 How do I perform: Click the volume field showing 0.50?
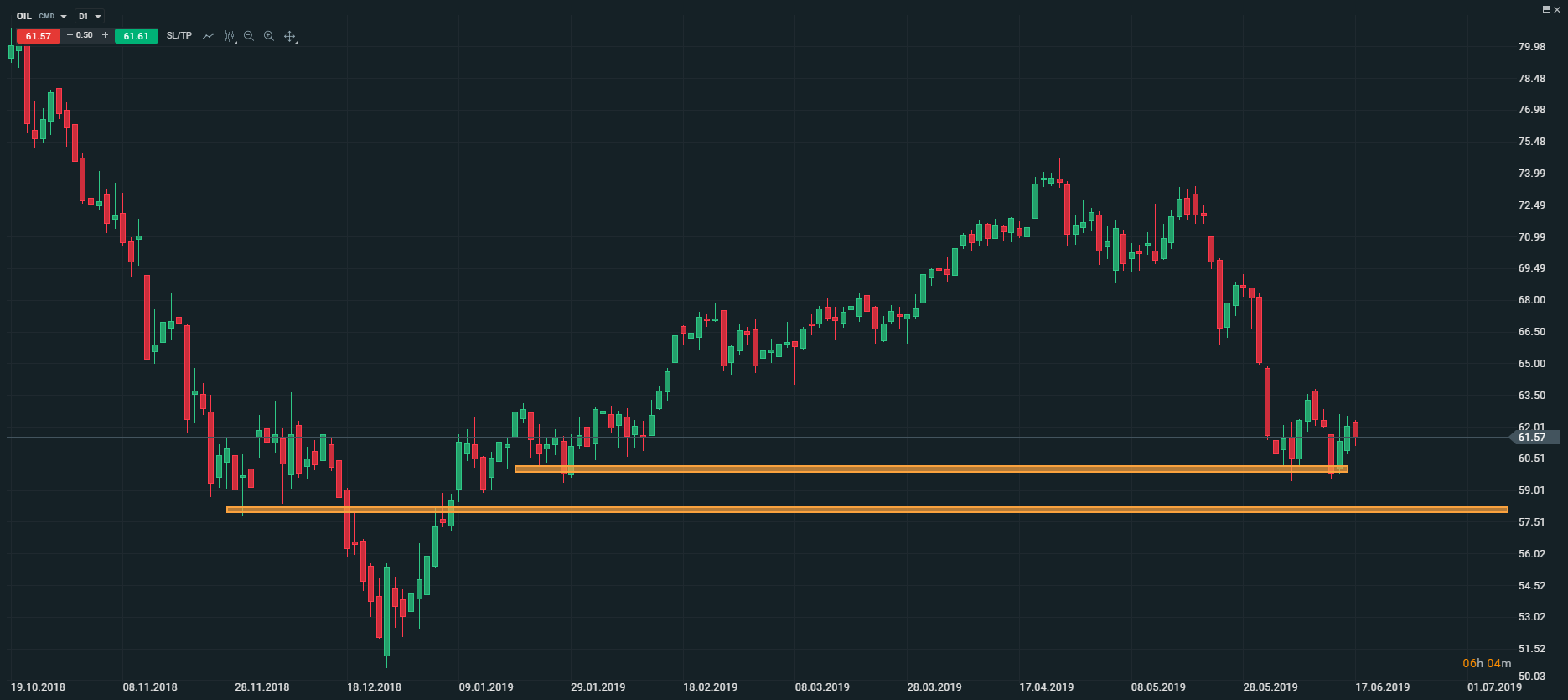click(x=85, y=35)
